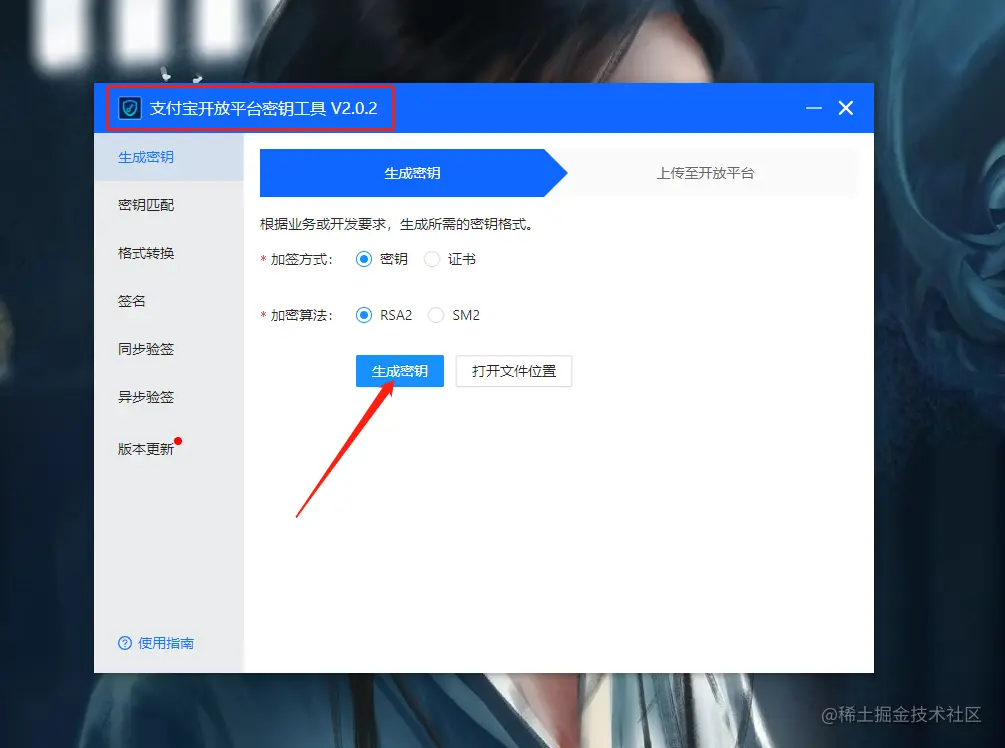Click the 加密算法 field label
The width and height of the screenshot is (1005, 748).
[x=301, y=315]
